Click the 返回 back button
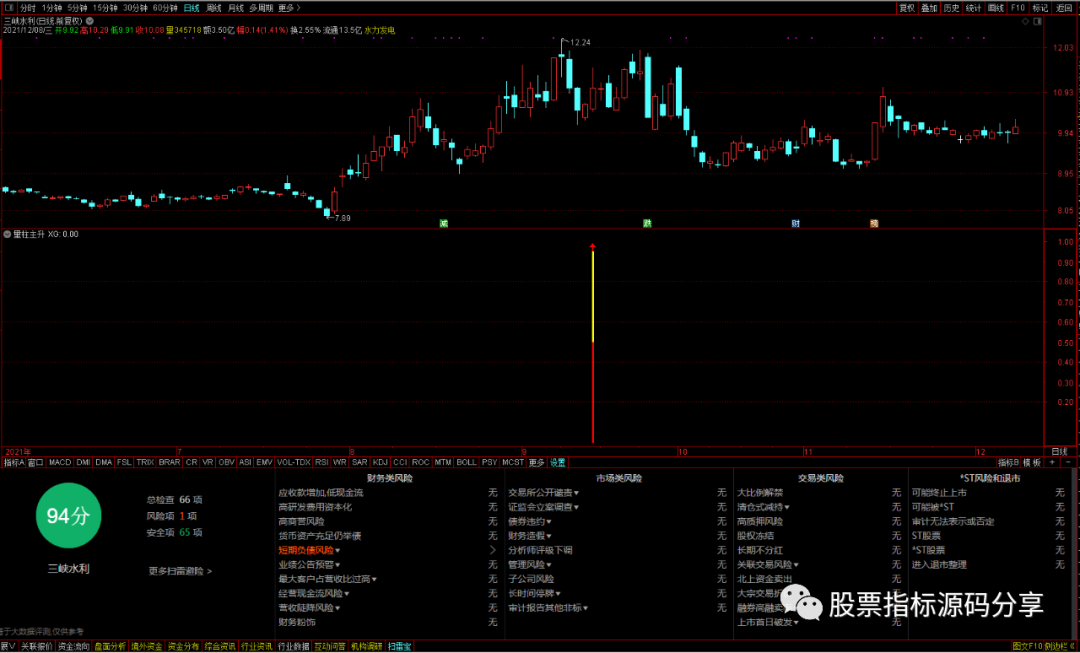 pyautogui.click(x=1064, y=8)
